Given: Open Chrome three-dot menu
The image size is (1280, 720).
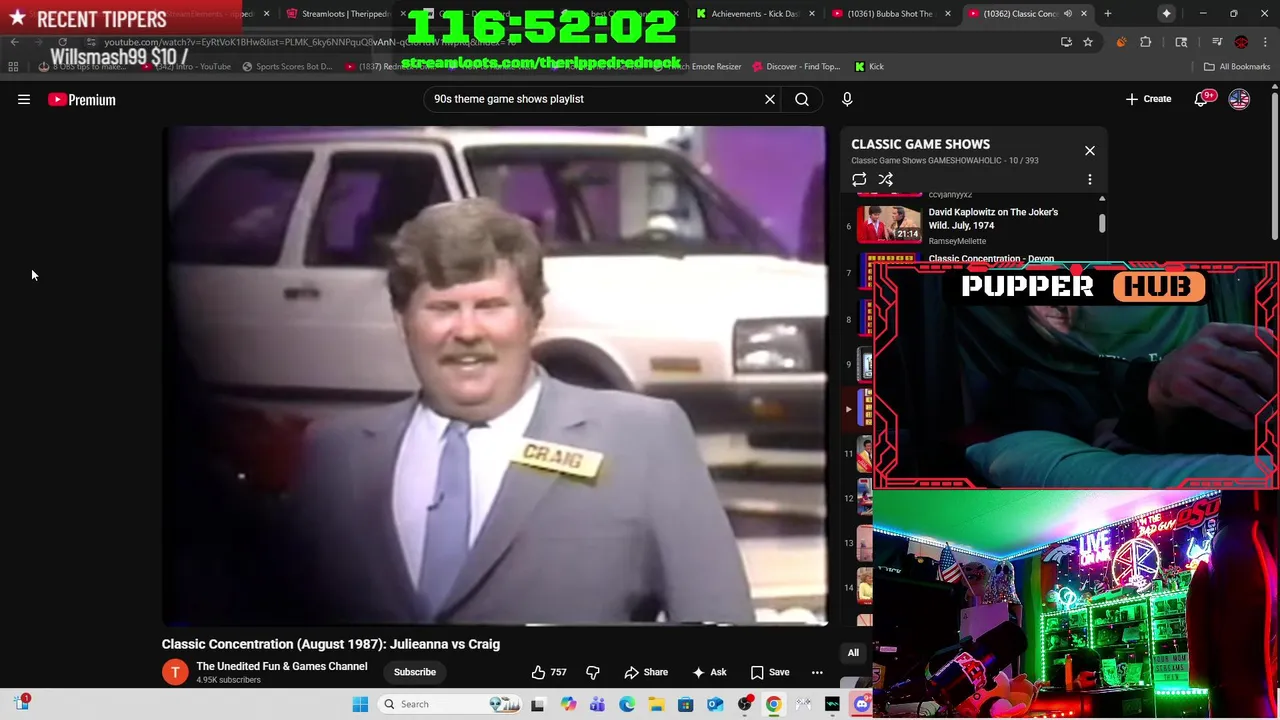Looking at the screenshot, I should coord(1265,42).
